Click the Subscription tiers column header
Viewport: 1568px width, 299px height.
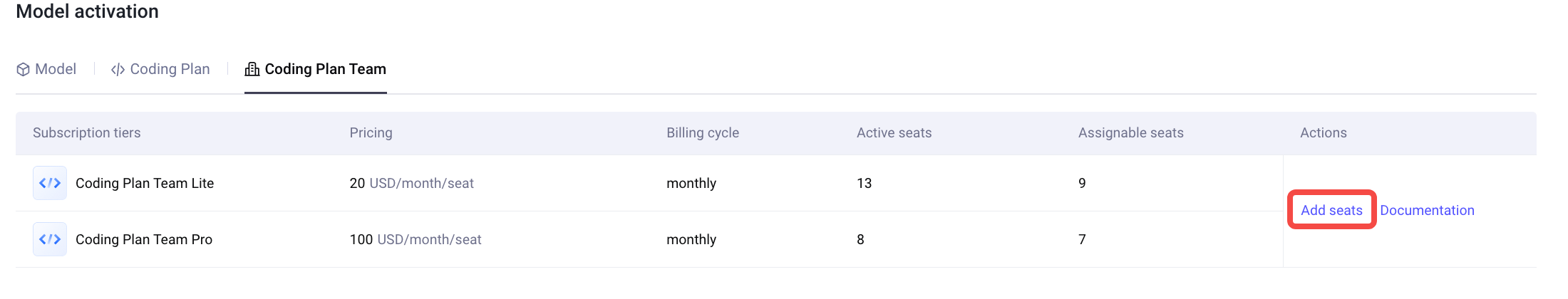tap(87, 132)
